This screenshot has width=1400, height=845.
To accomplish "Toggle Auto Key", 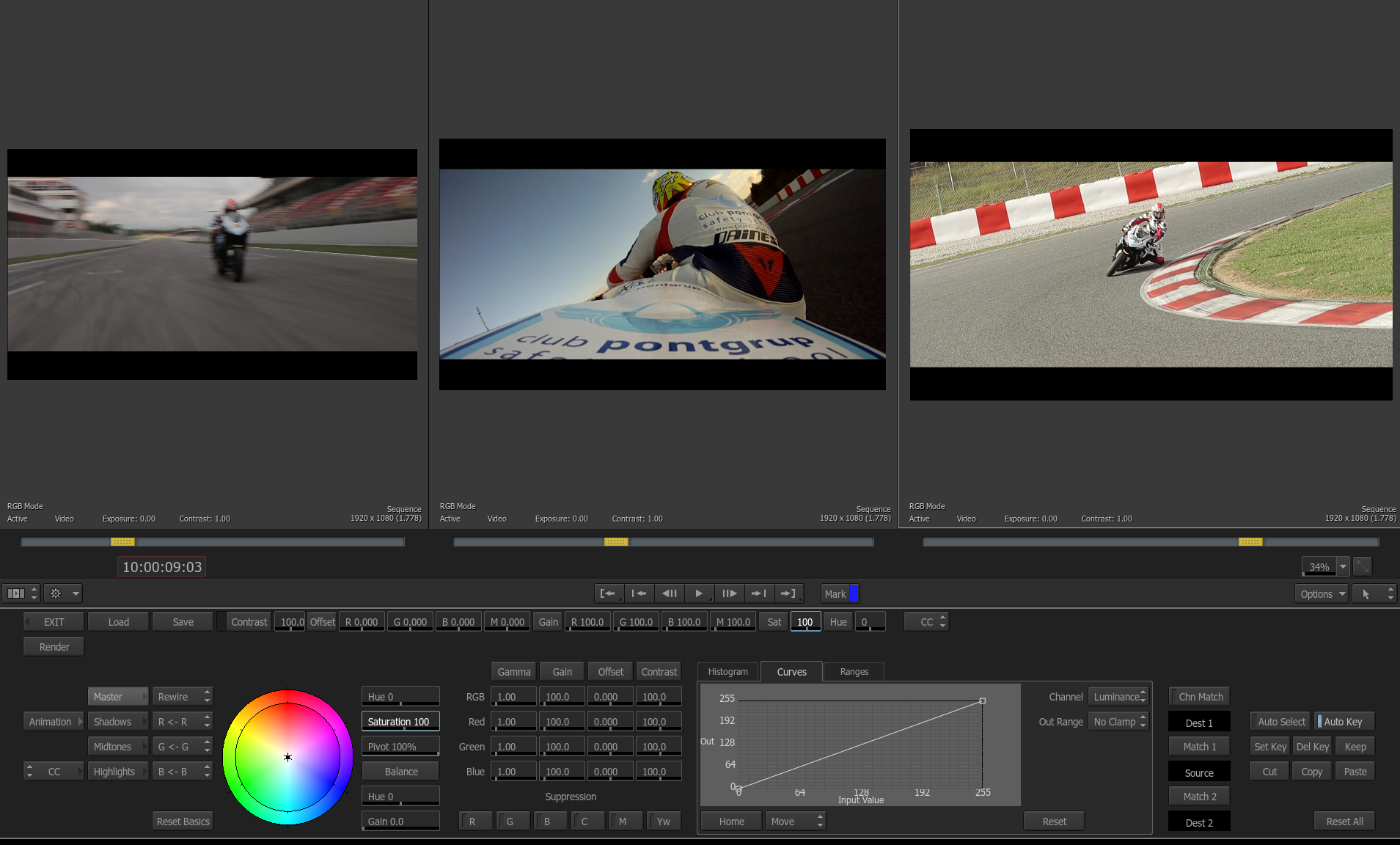I will click(1344, 722).
